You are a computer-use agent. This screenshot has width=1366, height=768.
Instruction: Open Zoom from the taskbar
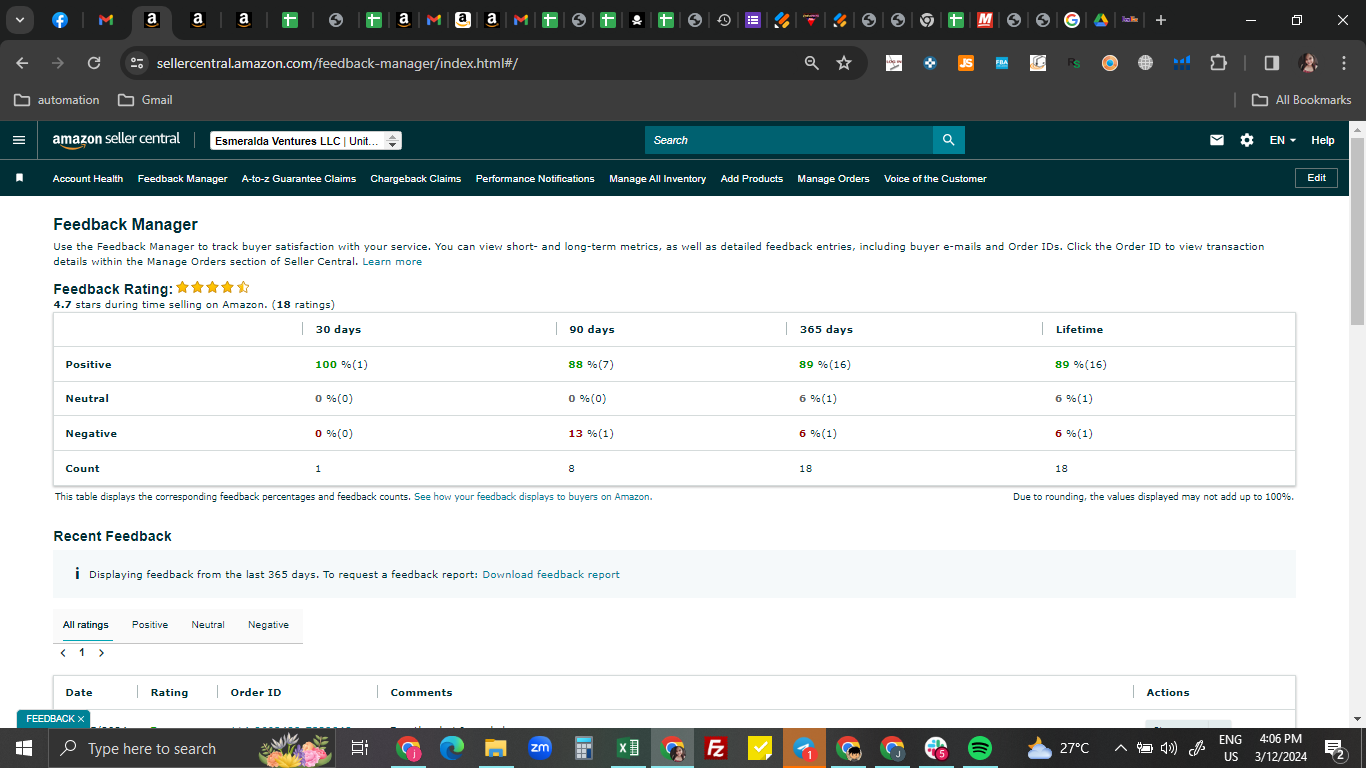click(540, 748)
